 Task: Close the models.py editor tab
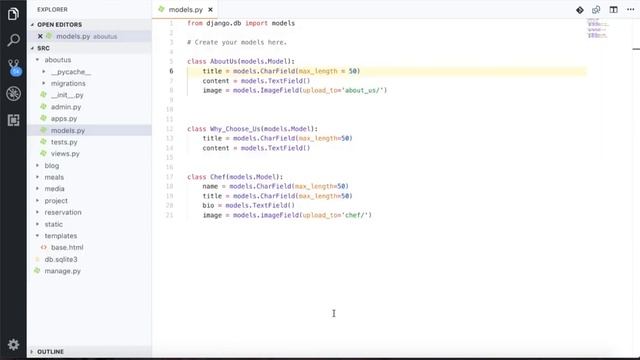coord(210,9)
